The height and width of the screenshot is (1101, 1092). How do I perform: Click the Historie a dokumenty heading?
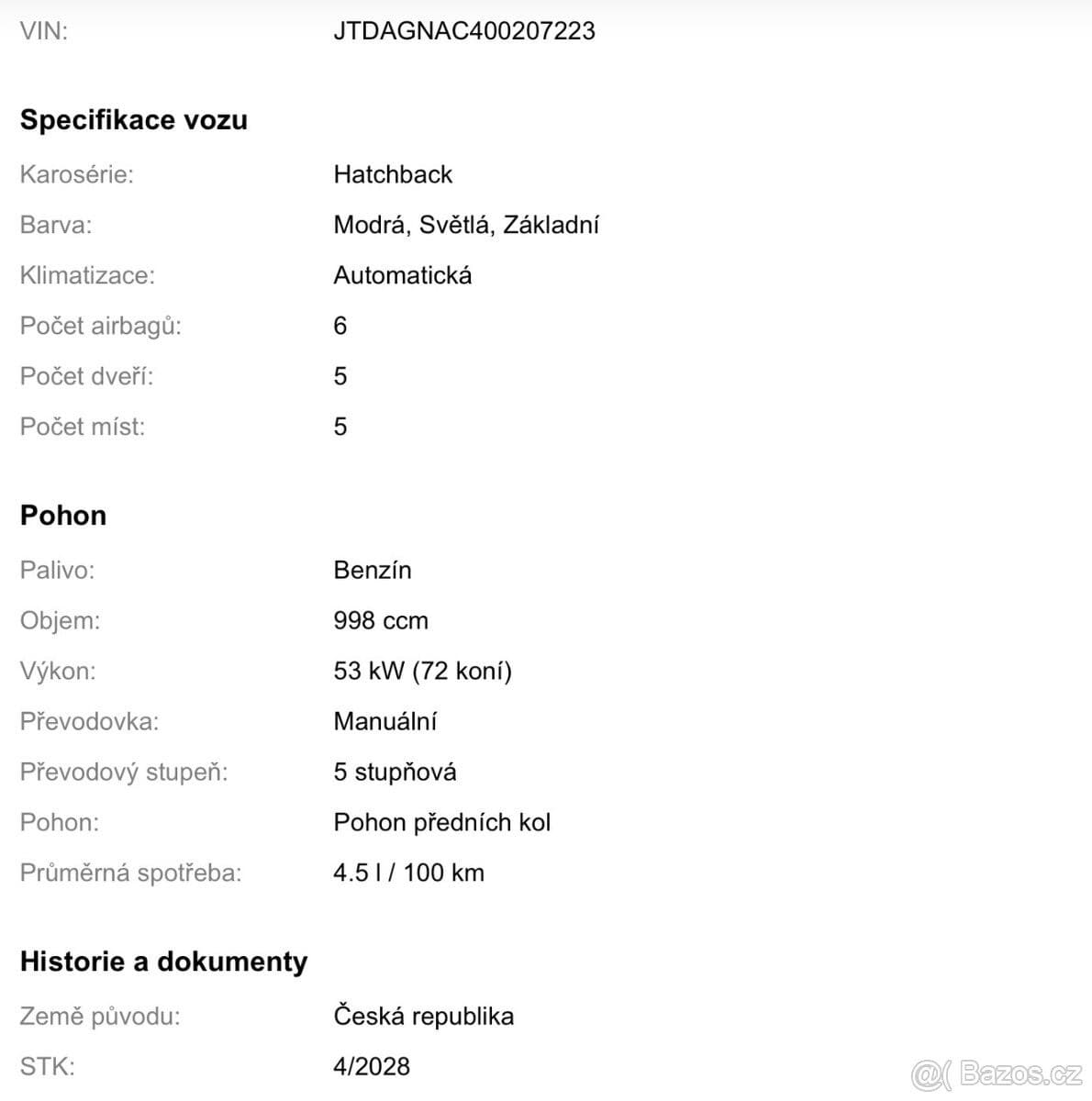[164, 962]
